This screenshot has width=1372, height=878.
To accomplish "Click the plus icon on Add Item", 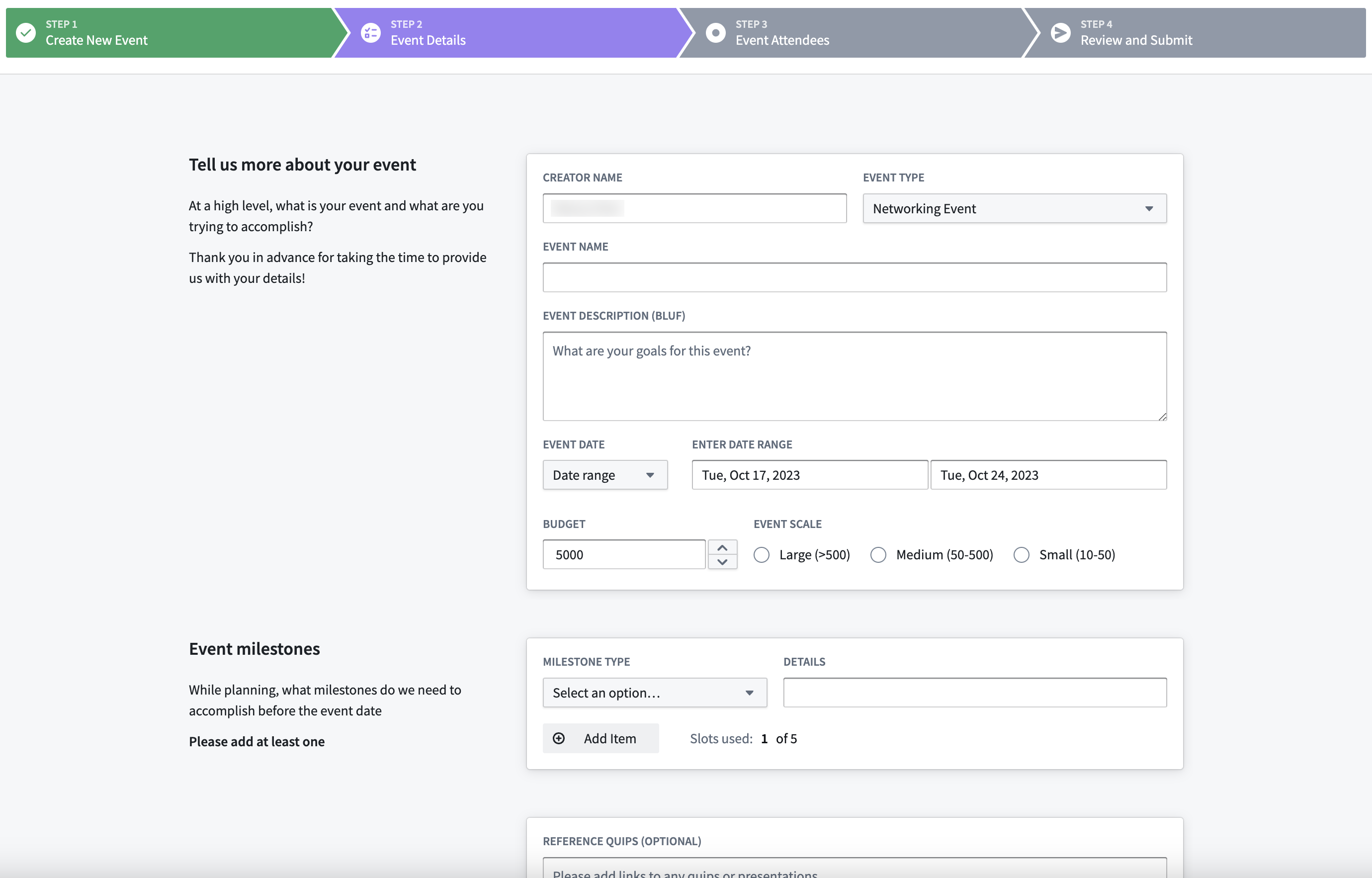I will (x=559, y=738).
